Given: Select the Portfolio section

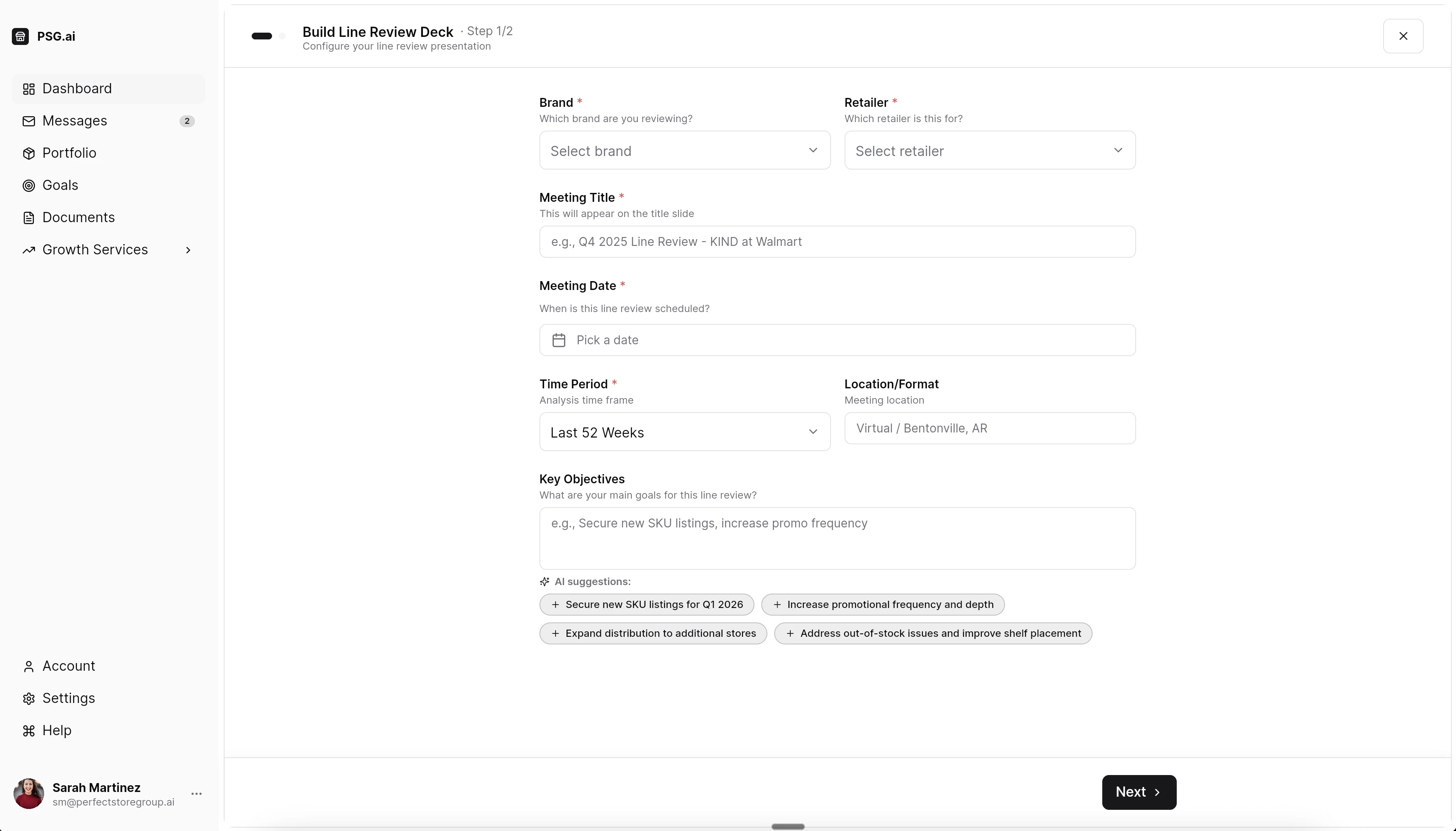Looking at the screenshot, I should coord(69,153).
